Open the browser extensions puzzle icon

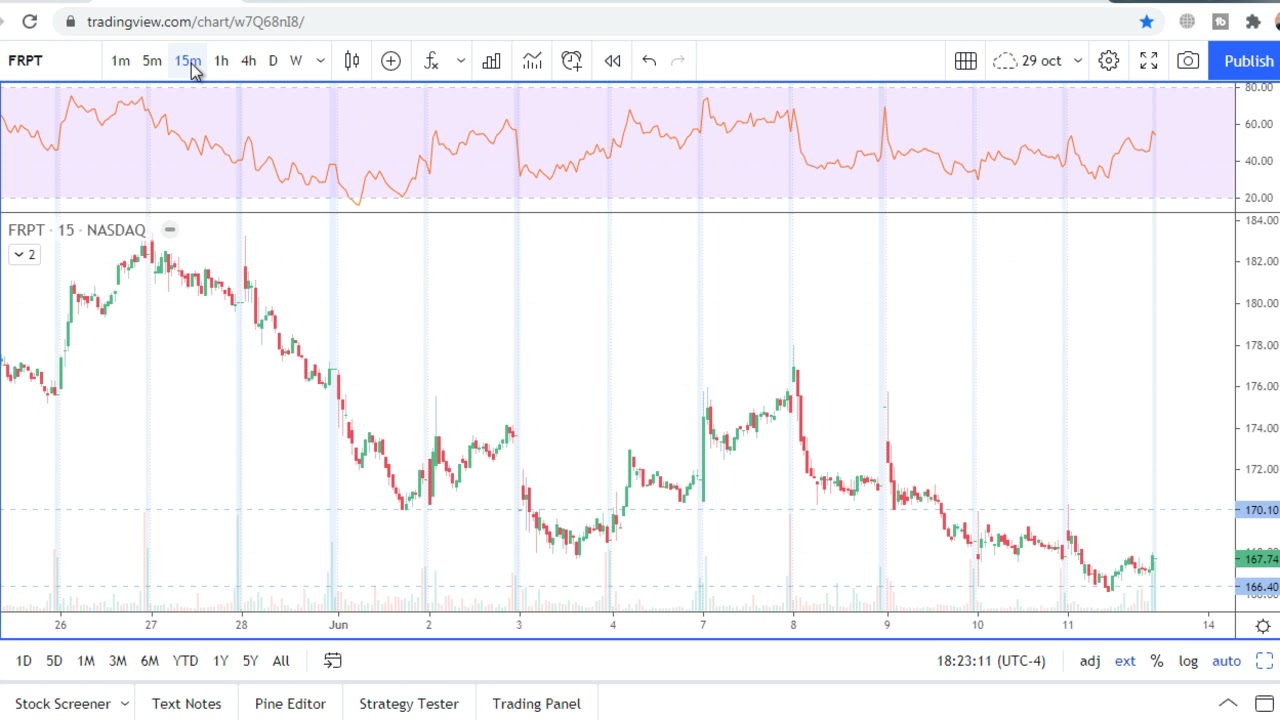1253,21
